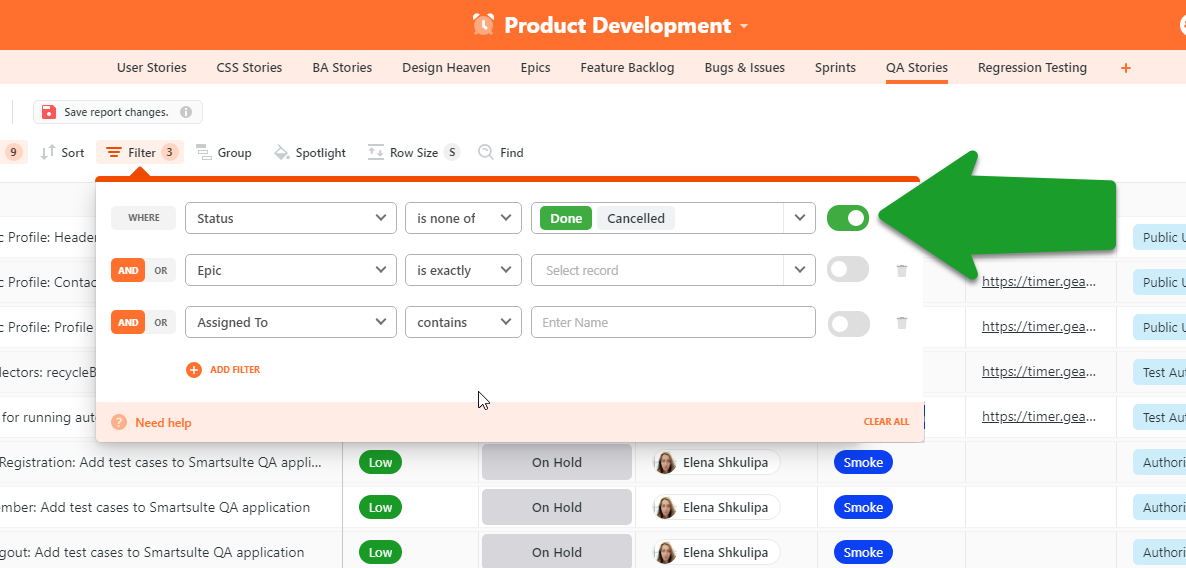This screenshot has width=1186, height=568.
Task: Click On Hold status in Registration row
Action: point(557,462)
